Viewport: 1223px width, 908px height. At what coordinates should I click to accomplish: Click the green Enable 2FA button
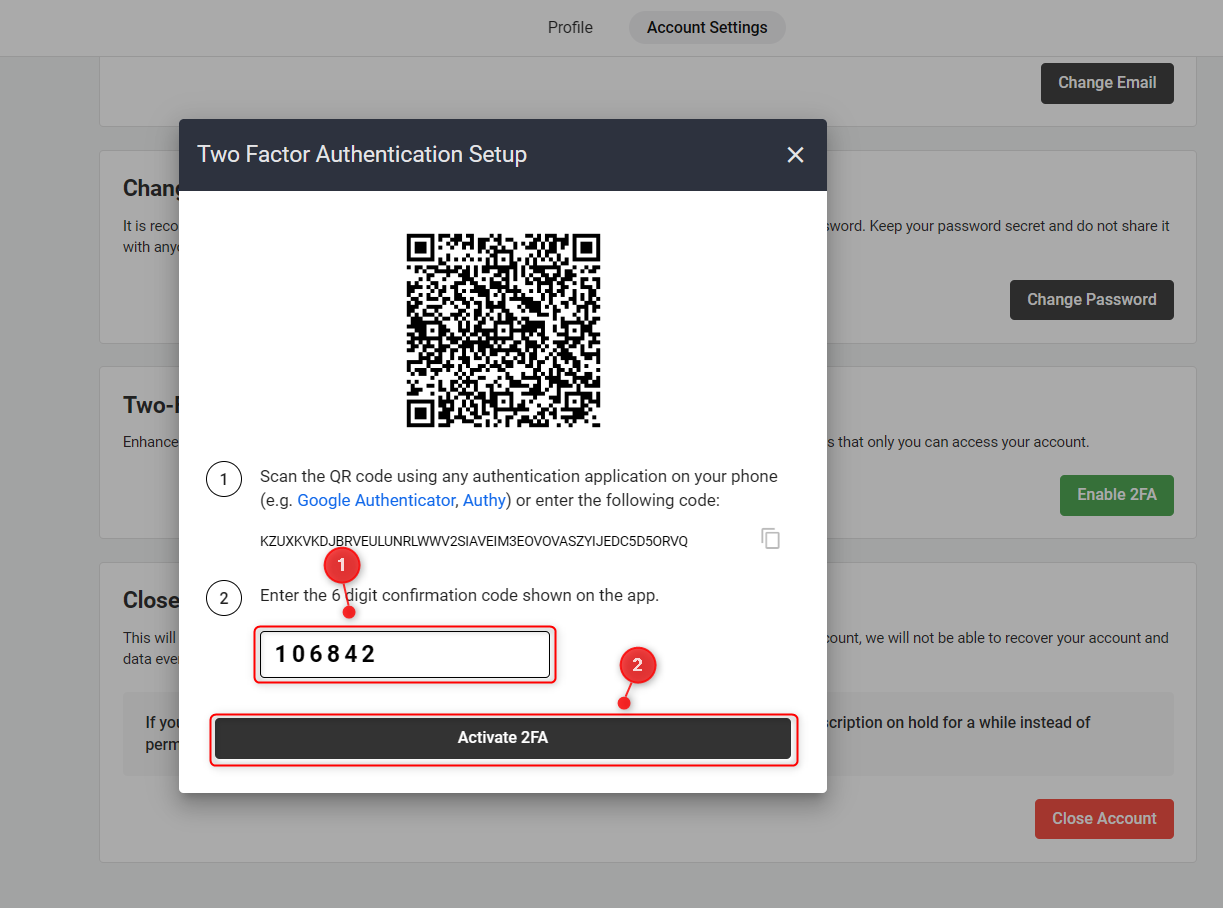[1117, 495]
